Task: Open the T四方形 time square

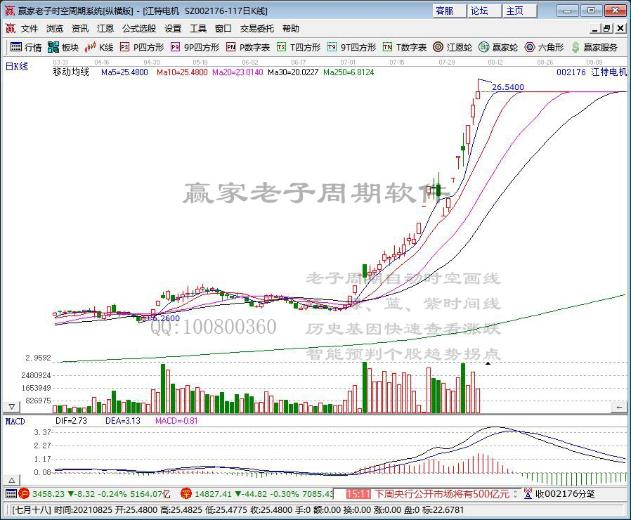Action: click(x=281, y=47)
